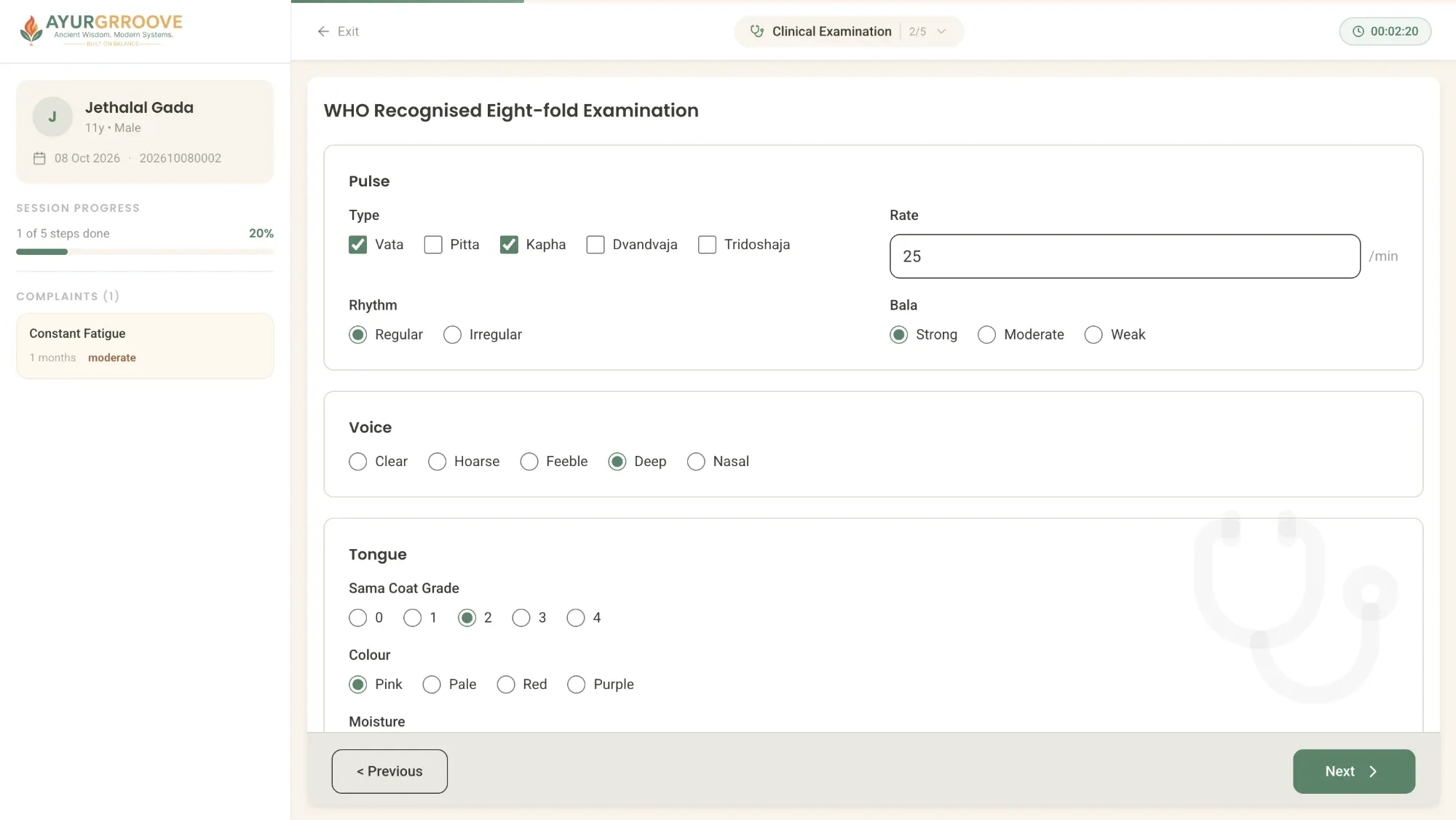Choose Clear voice option
1456x820 pixels.
click(x=357, y=462)
